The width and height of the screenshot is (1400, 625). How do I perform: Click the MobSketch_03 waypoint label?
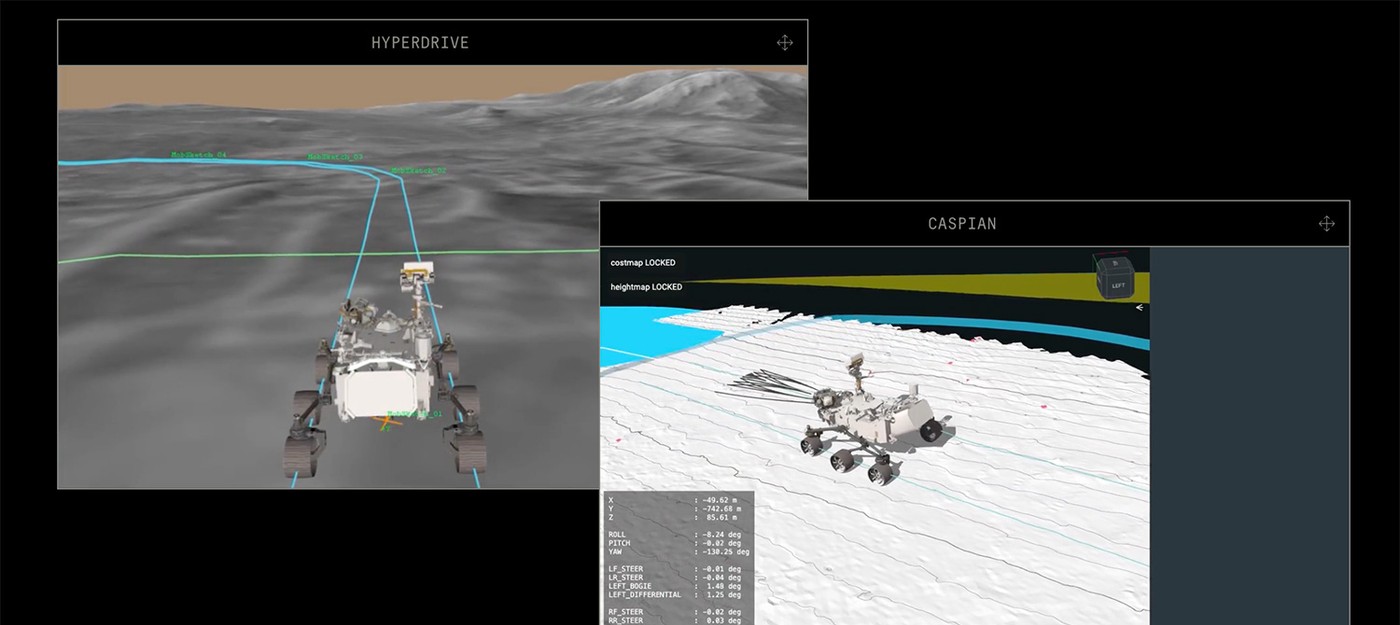click(x=335, y=157)
